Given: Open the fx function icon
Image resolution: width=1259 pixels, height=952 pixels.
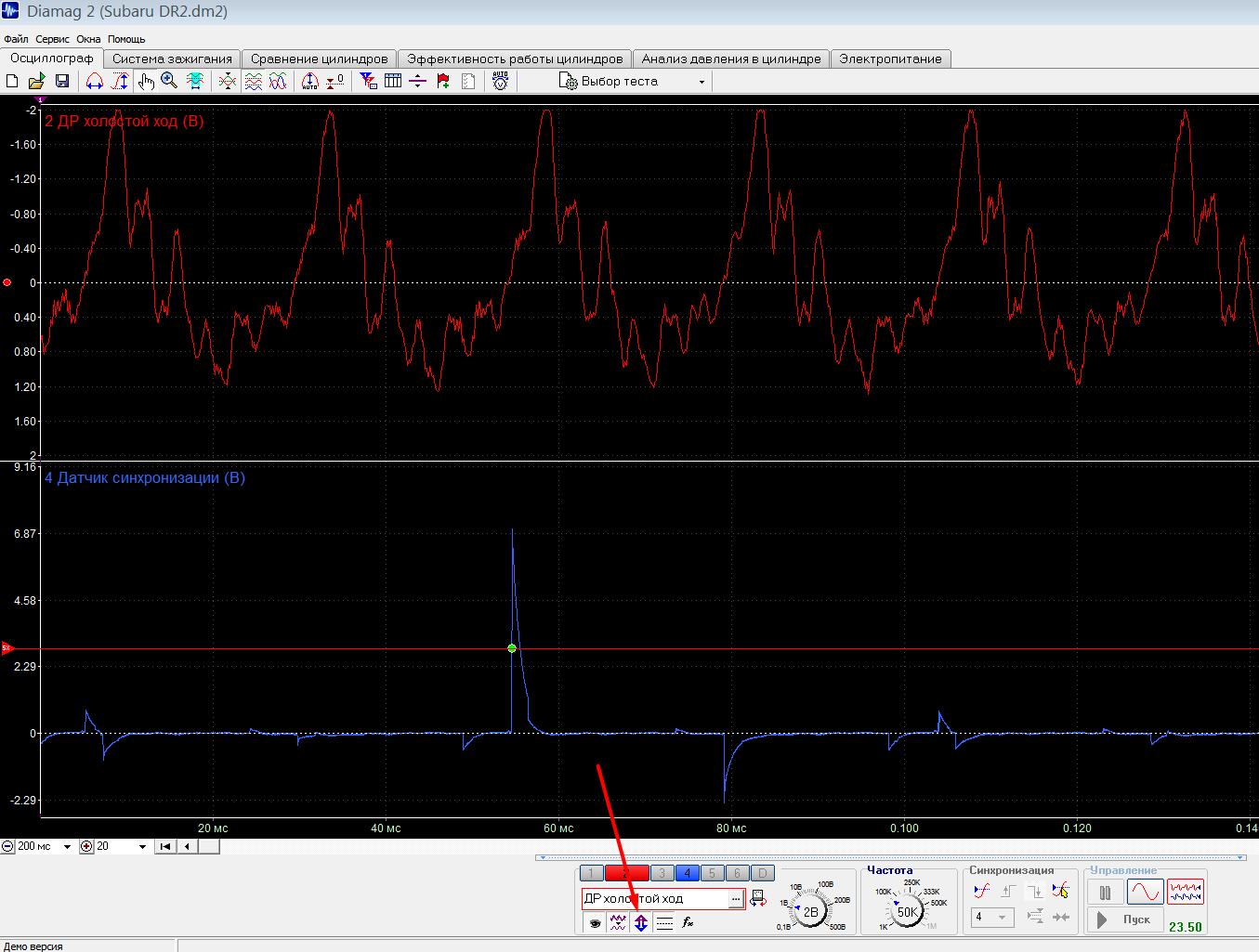Looking at the screenshot, I should pyautogui.click(x=688, y=922).
